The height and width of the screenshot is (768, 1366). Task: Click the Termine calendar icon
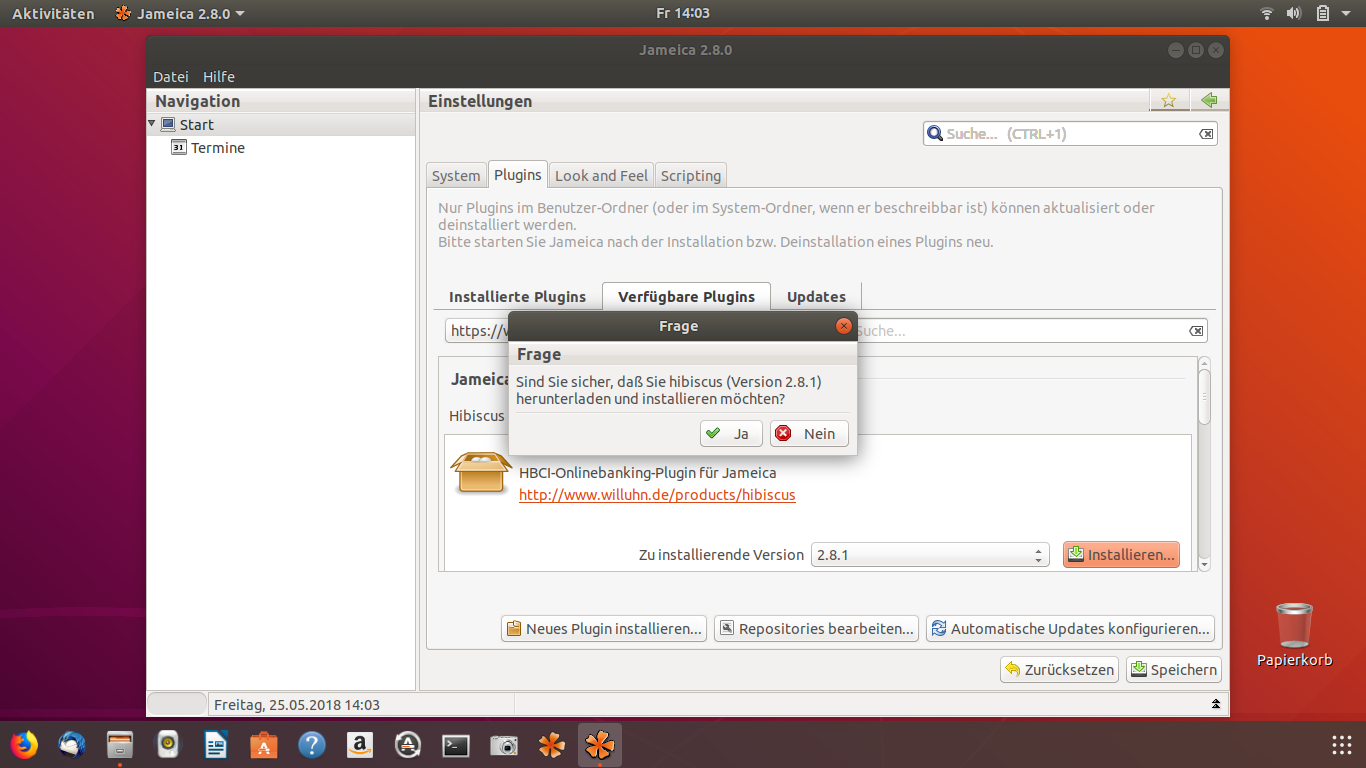(x=179, y=148)
